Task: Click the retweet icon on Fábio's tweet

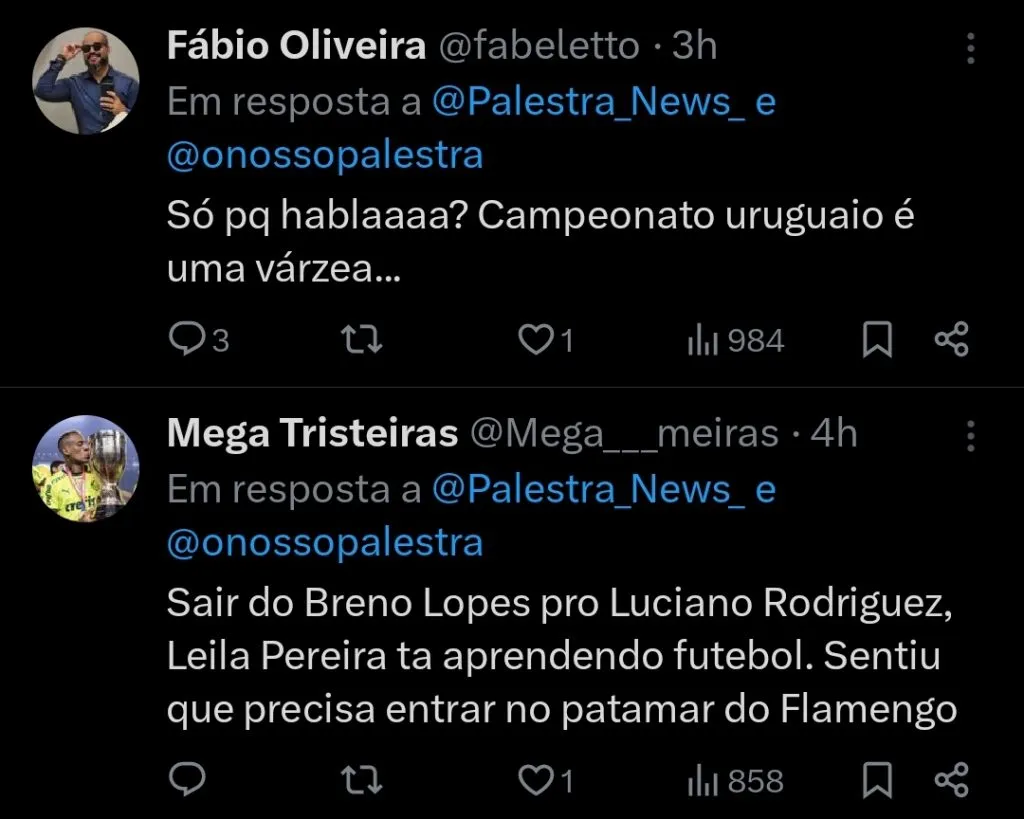Action: tap(362, 339)
